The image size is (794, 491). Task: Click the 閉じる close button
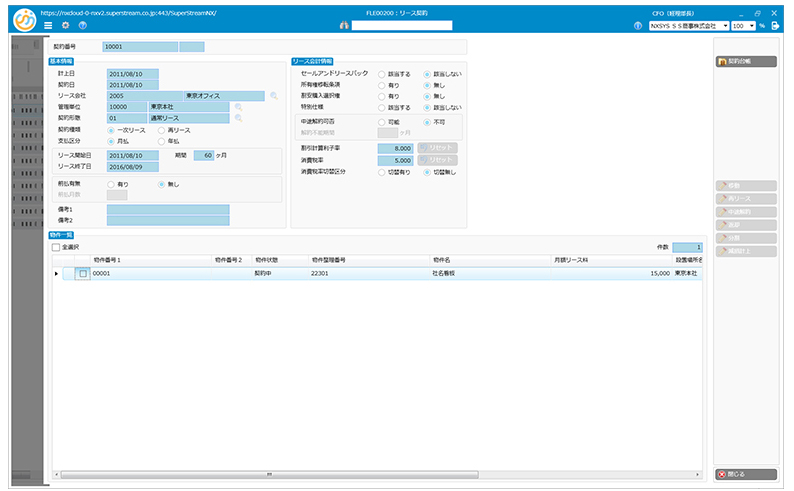click(x=746, y=474)
